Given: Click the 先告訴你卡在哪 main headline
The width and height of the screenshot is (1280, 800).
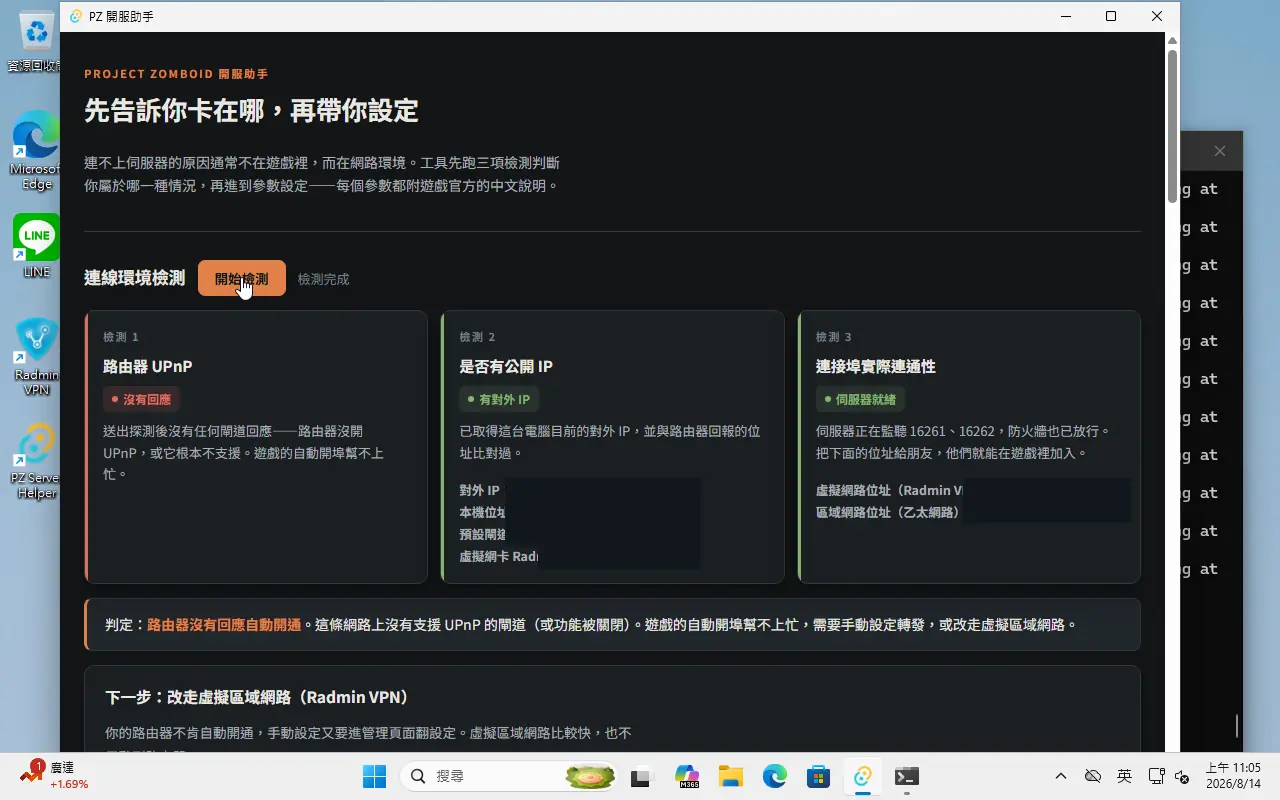Looking at the screenshot, I should pos(251,111).
